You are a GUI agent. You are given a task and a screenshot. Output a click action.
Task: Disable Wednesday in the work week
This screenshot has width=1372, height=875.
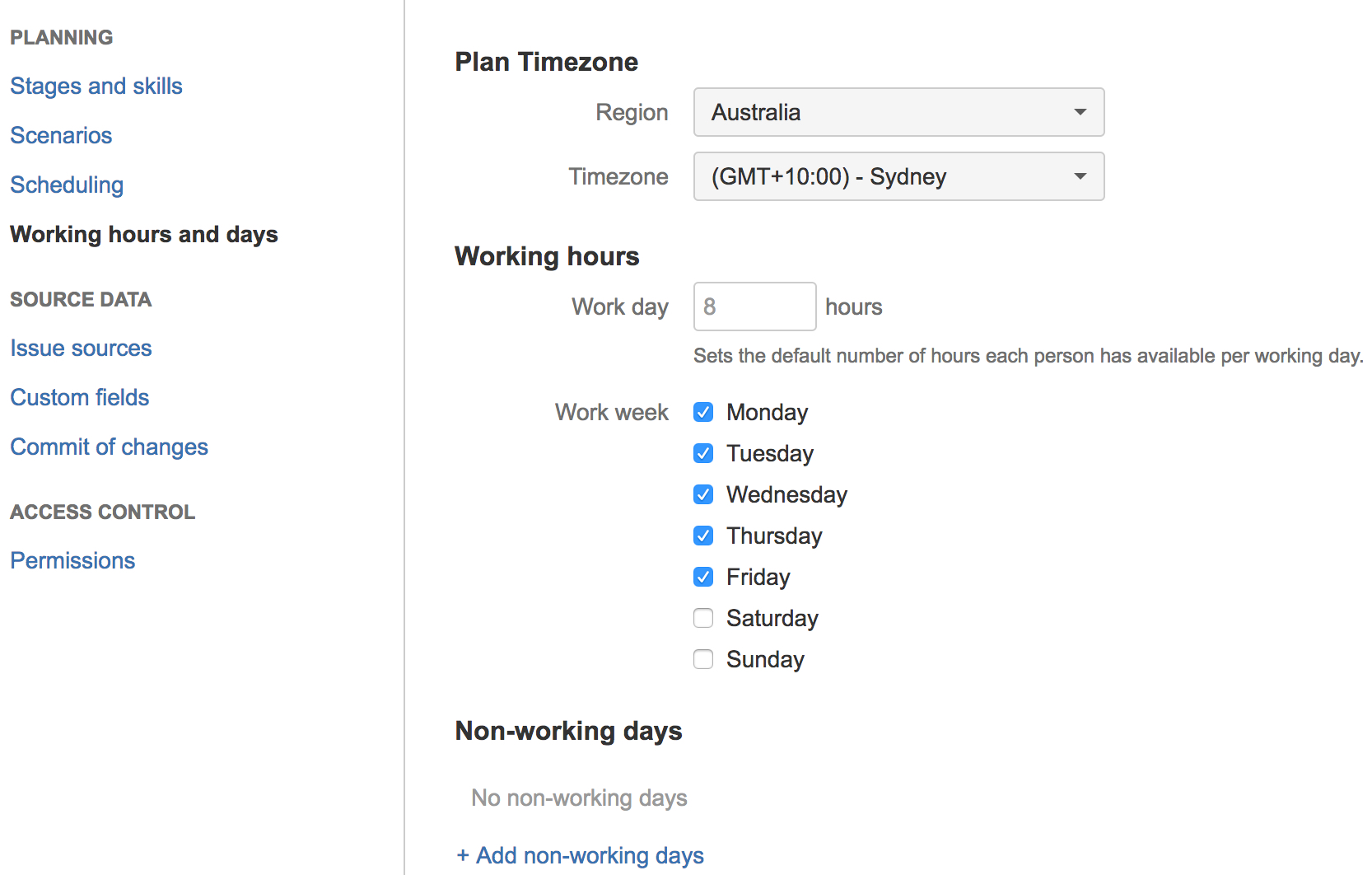(x=703, y=494)
